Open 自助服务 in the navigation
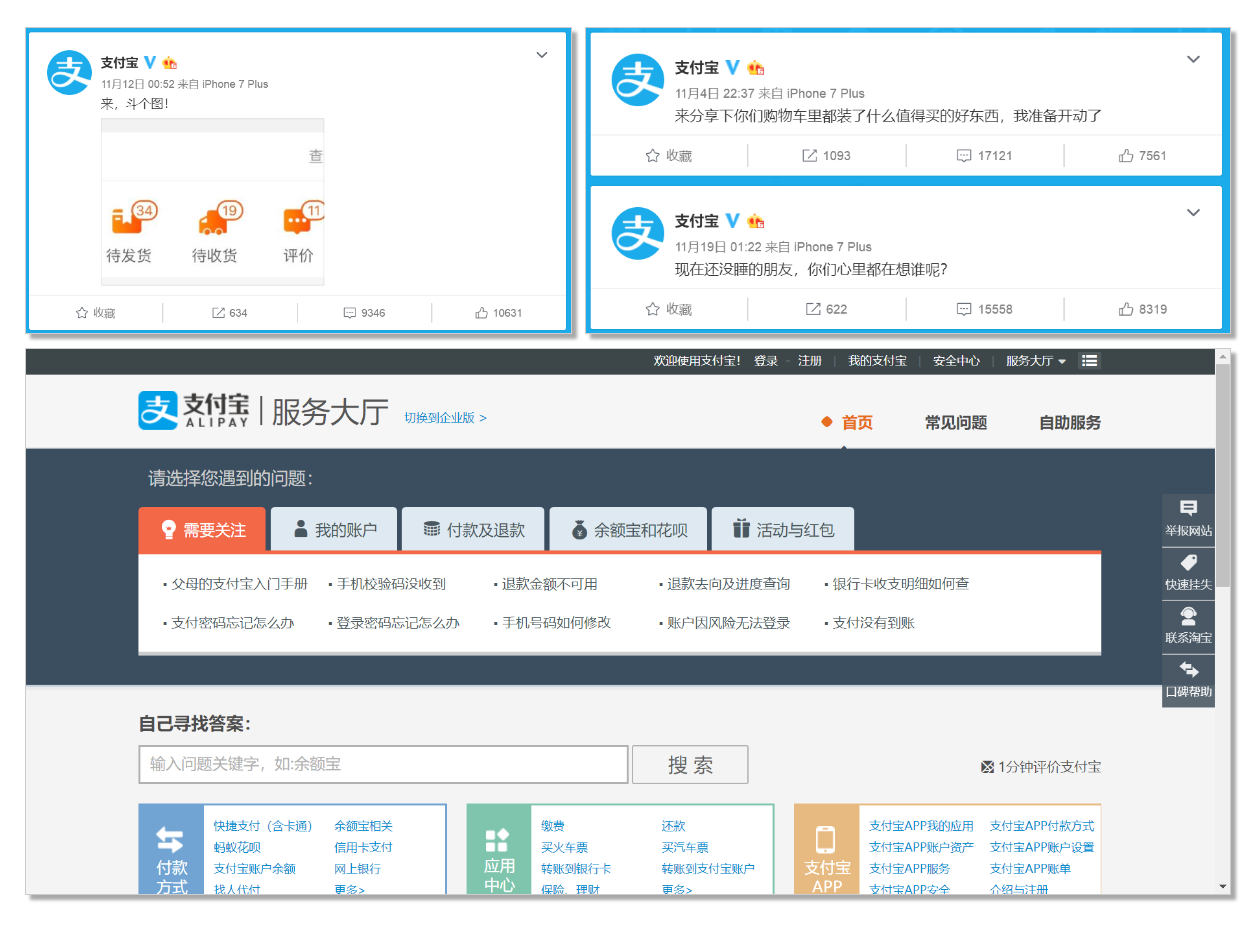 click(x=1070, y=423)
